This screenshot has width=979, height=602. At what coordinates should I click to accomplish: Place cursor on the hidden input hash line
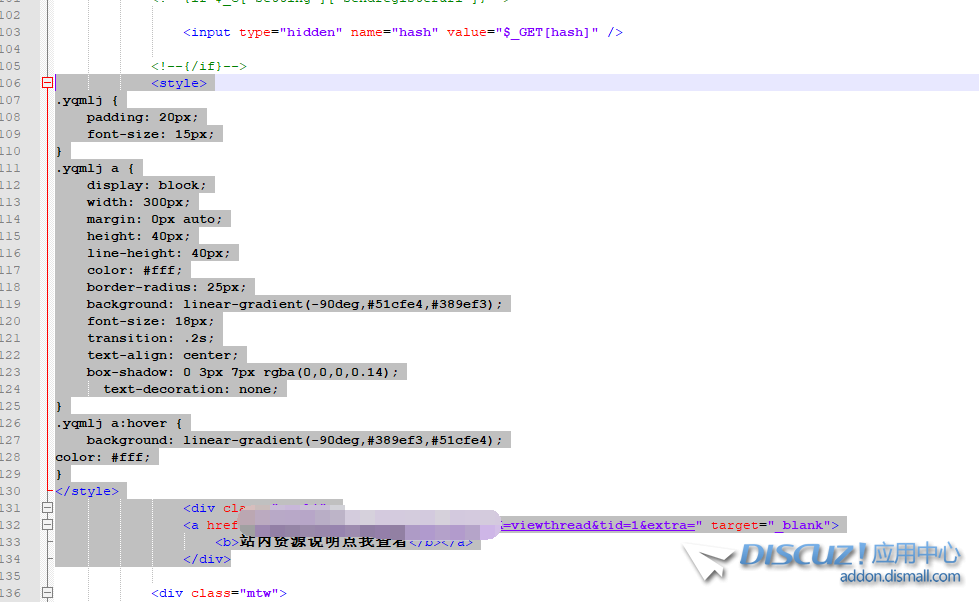tap(402, 32)
